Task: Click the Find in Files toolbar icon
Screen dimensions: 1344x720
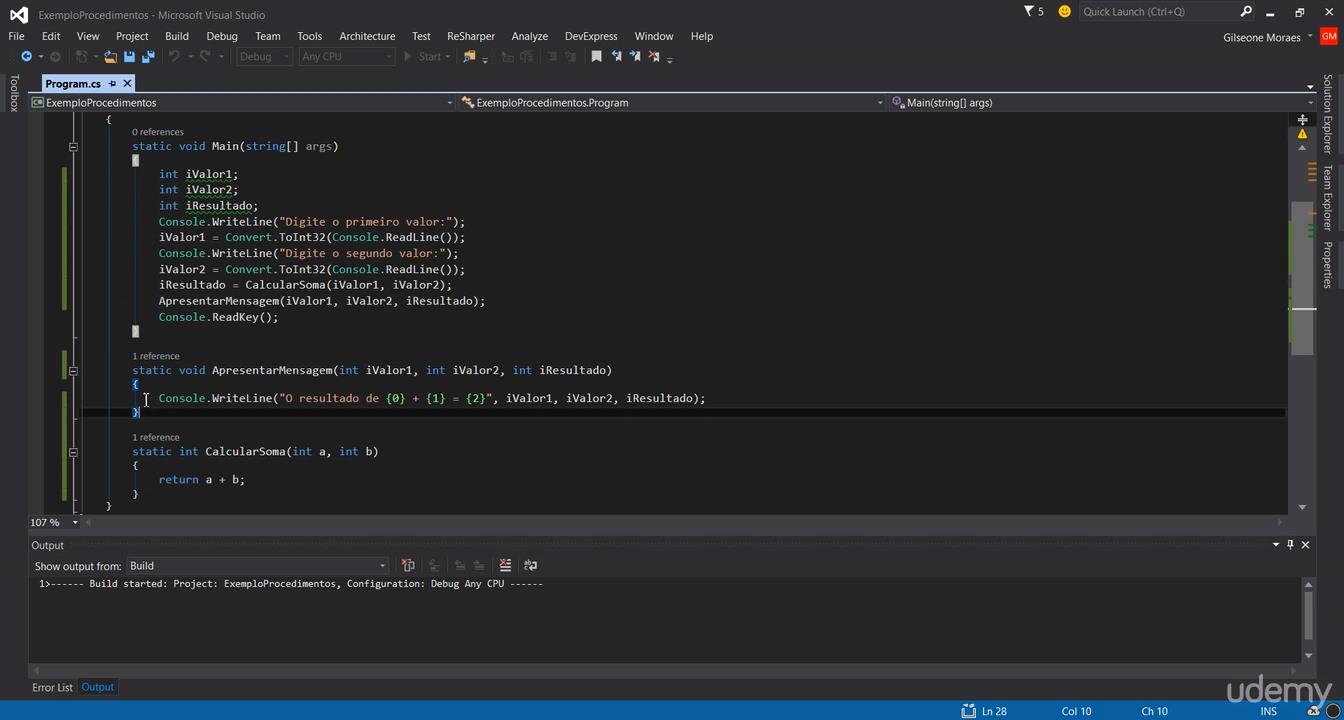Action: [x=469, y=57]
